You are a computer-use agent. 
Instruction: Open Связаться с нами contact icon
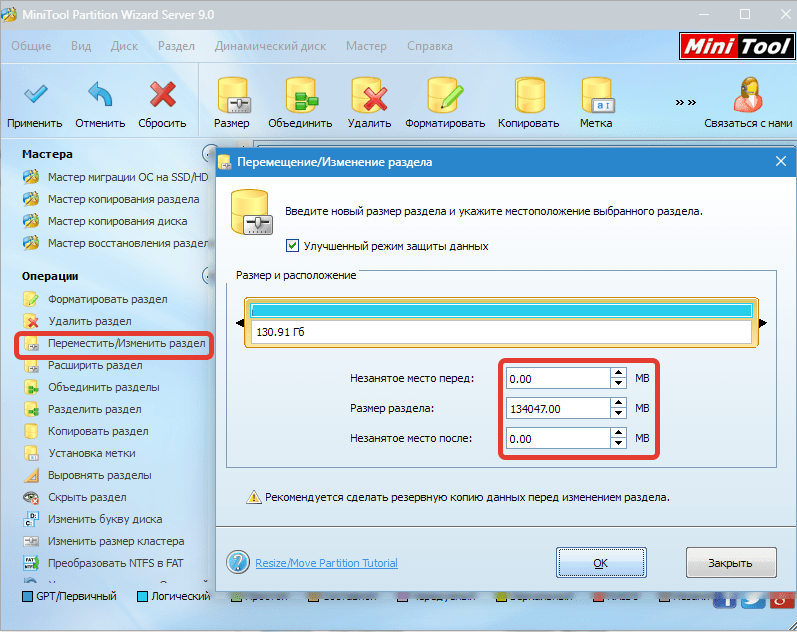point(748,95)
